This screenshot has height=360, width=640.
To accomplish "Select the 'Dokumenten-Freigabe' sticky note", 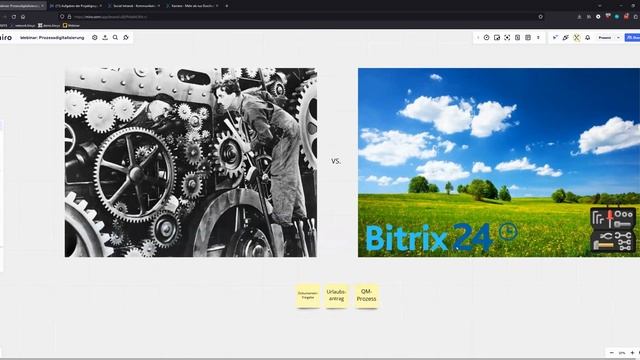I will tap(308, 296).
